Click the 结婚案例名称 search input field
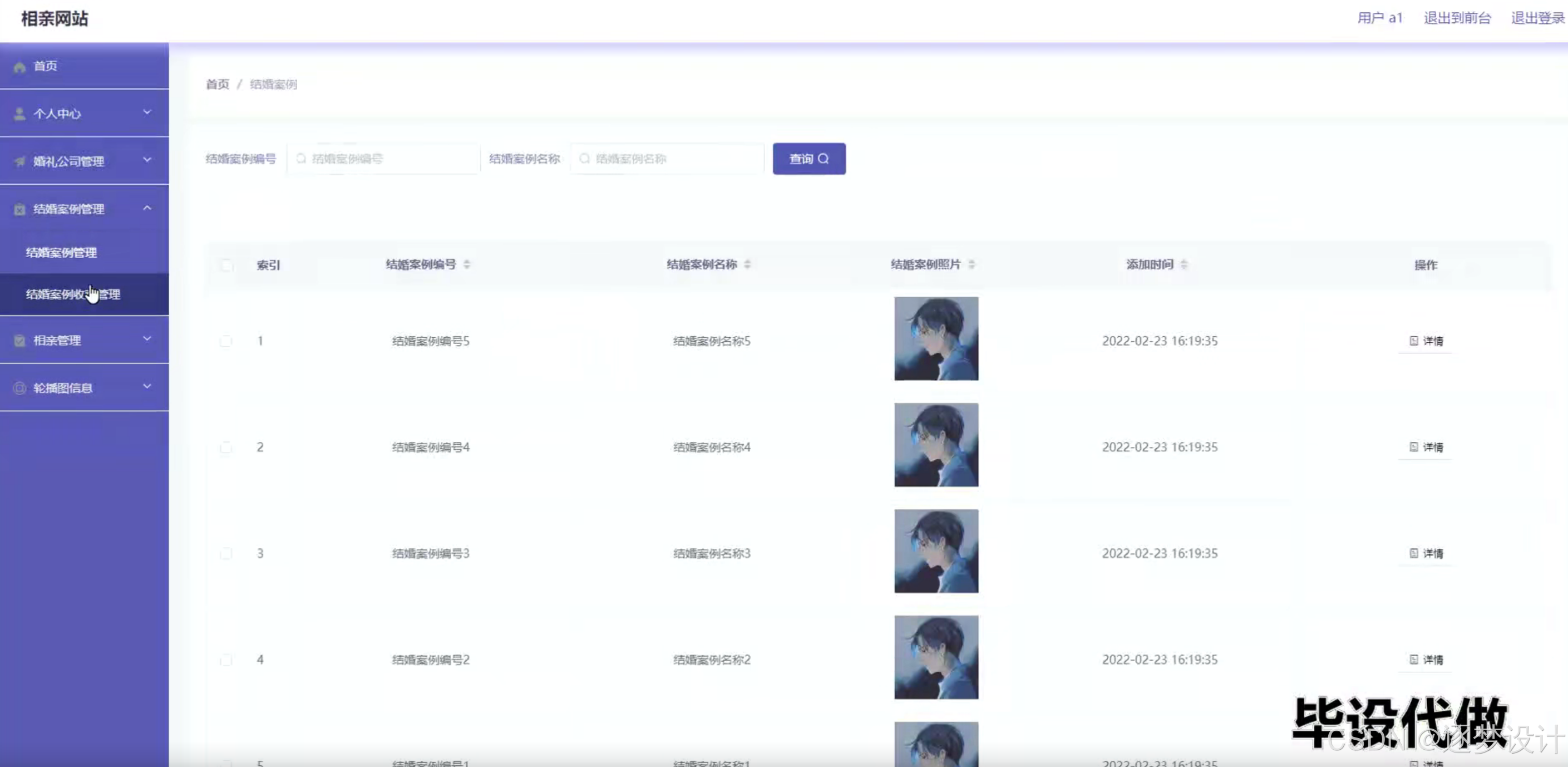 (x=667, y=159)
